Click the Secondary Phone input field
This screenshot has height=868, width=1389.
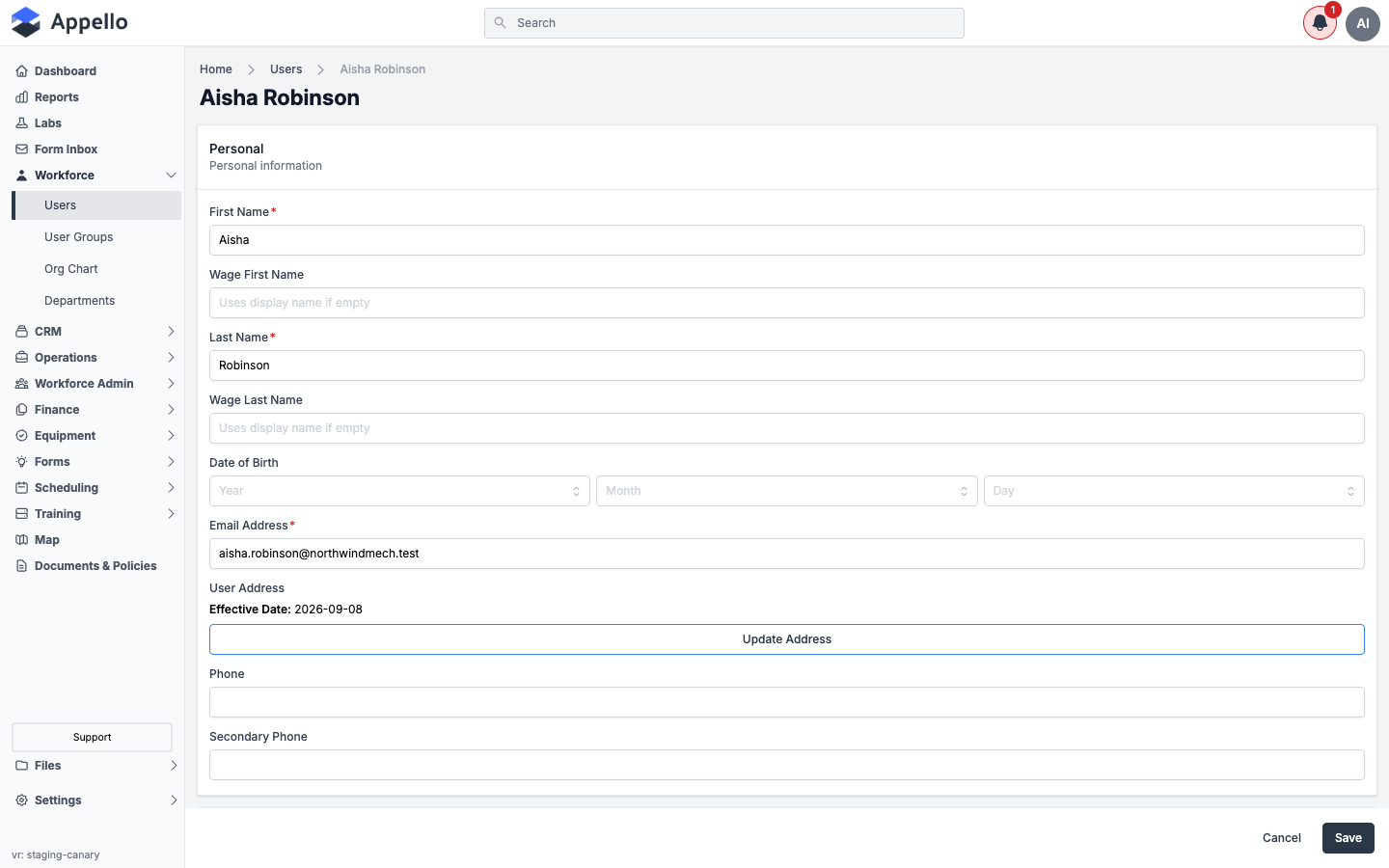(x=787, y=765)
